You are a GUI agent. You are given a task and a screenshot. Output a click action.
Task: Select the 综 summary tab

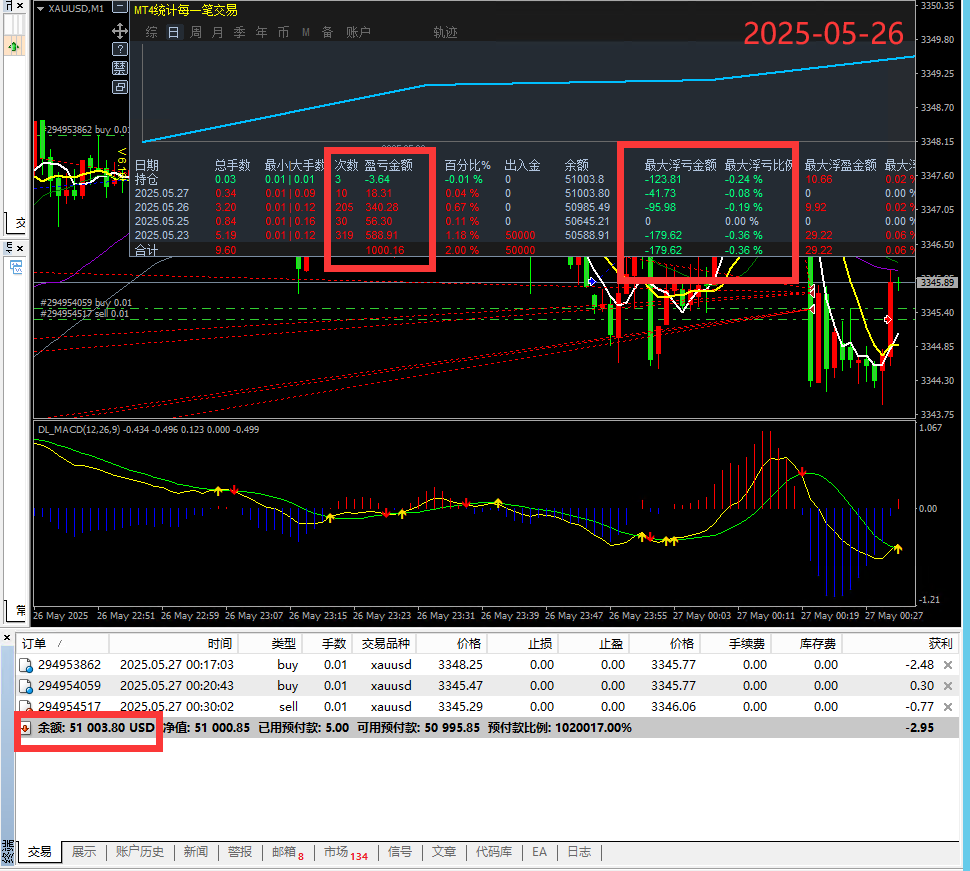(152, 32)
